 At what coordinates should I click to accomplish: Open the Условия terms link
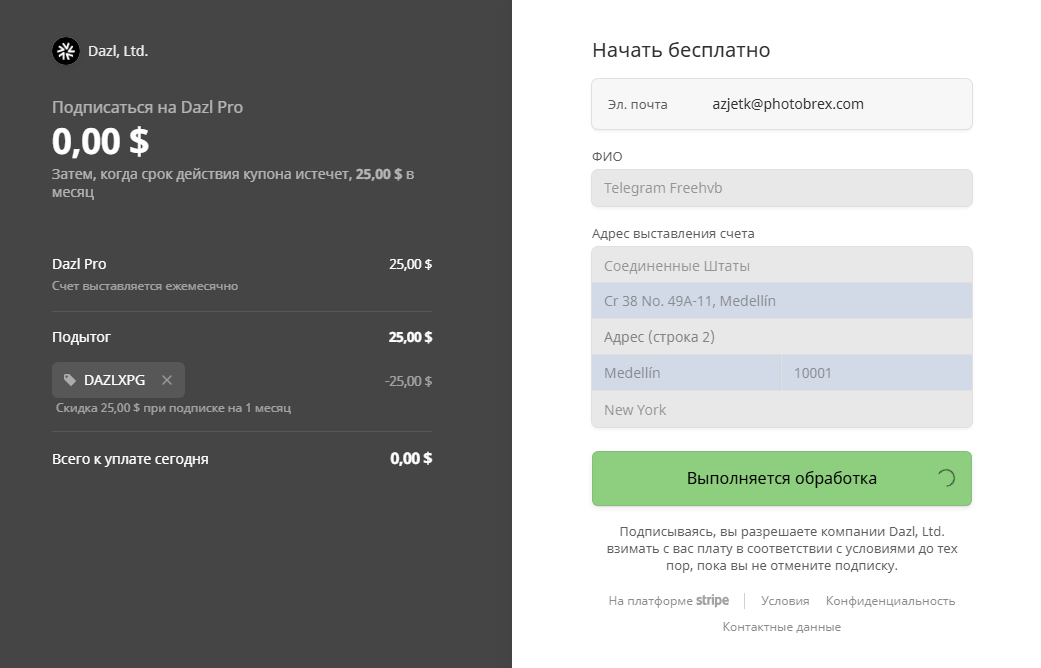coord(785,601)
